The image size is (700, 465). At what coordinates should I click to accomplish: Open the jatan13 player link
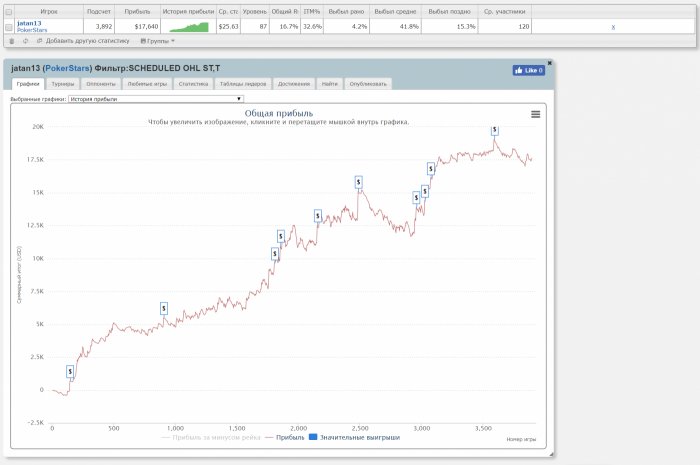coord(29,23)
